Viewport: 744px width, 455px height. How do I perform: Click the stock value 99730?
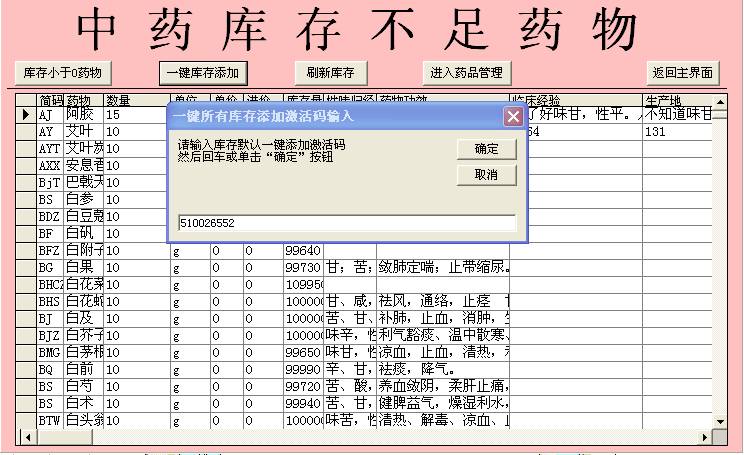point(303,268)
